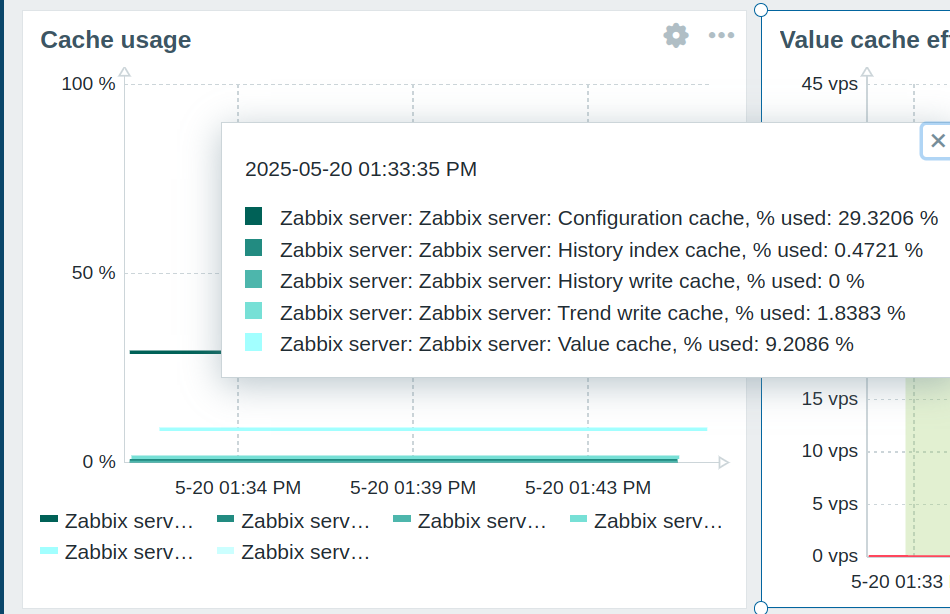Click the 5-20 01:39 PM axis label
The image size is (950, 614).
[413, 488]
